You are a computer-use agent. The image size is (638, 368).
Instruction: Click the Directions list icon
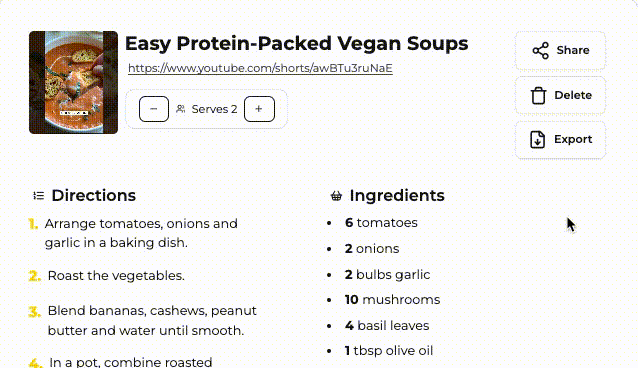point(39,196)
